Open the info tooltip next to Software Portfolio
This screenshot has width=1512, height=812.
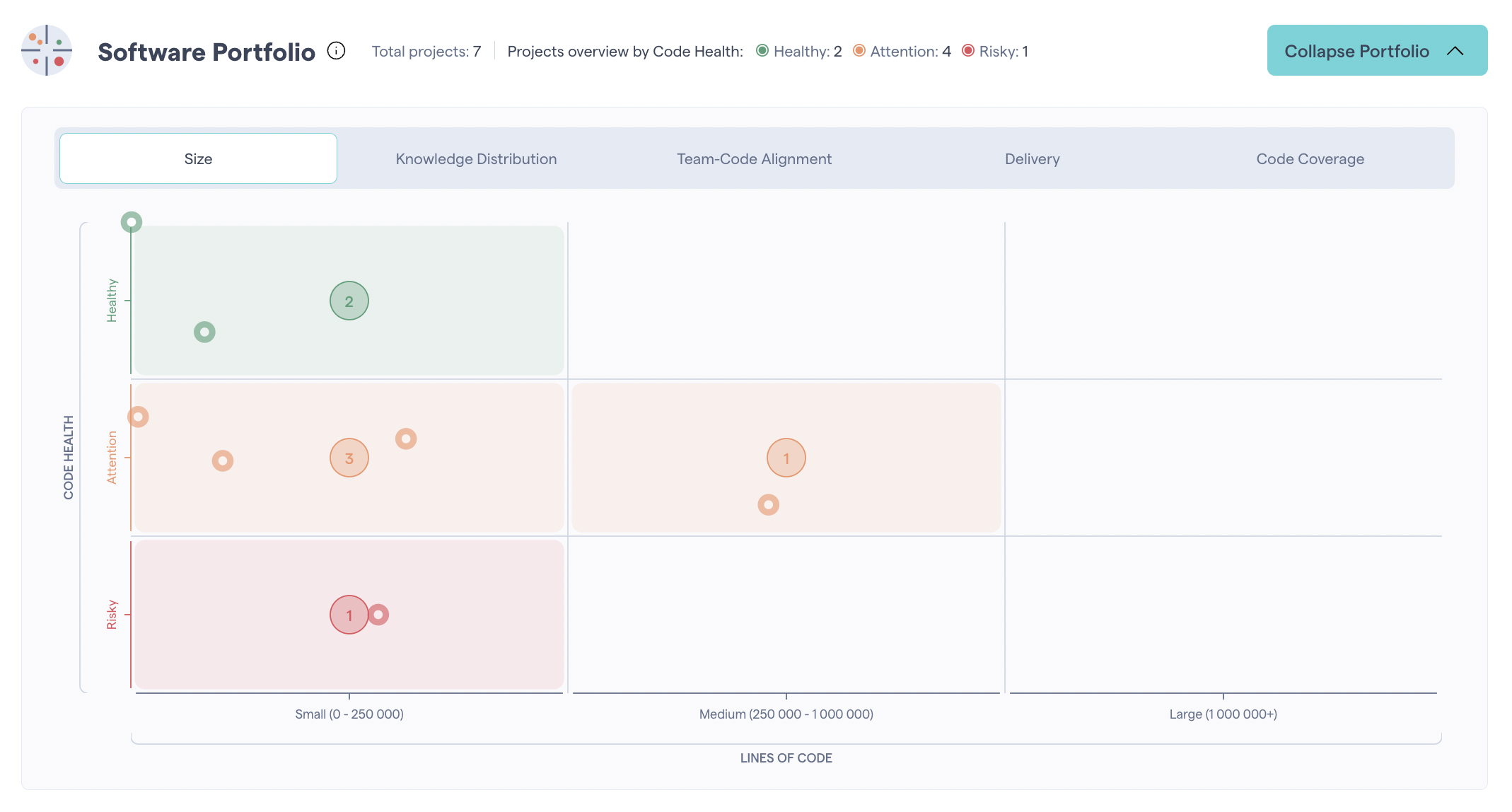(336, 50)
